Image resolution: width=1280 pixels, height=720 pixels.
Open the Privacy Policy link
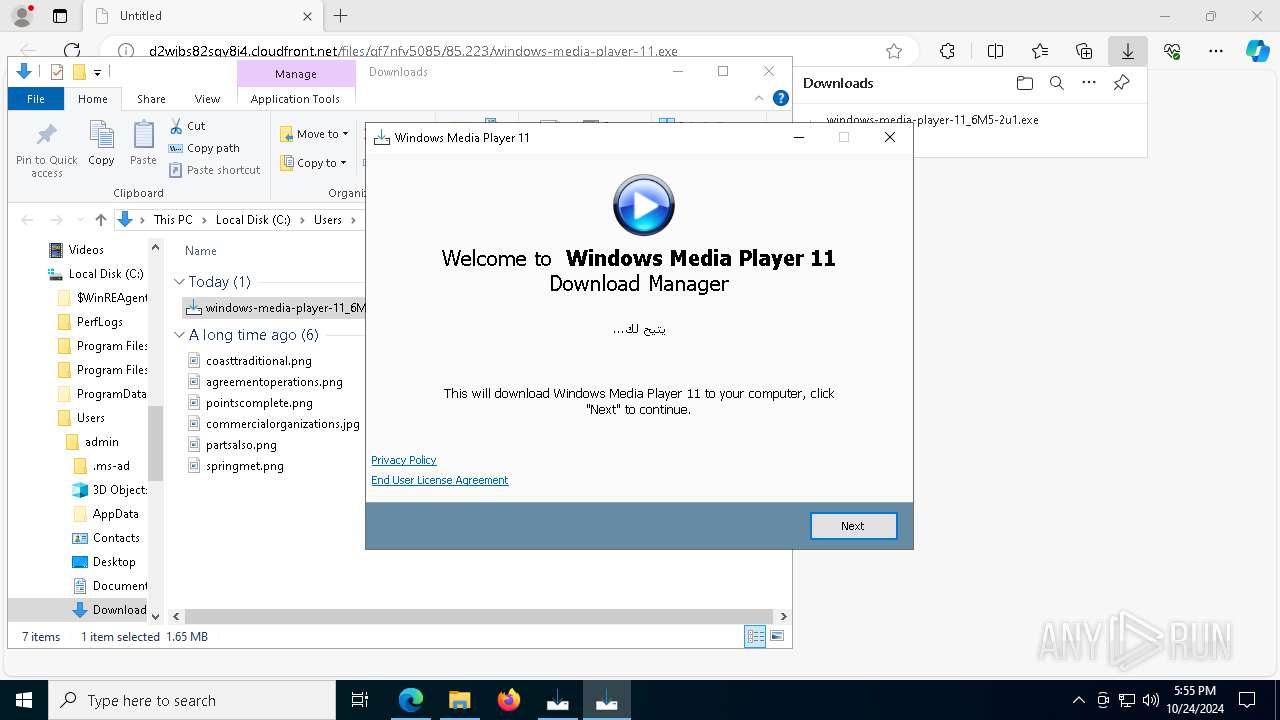404,460
